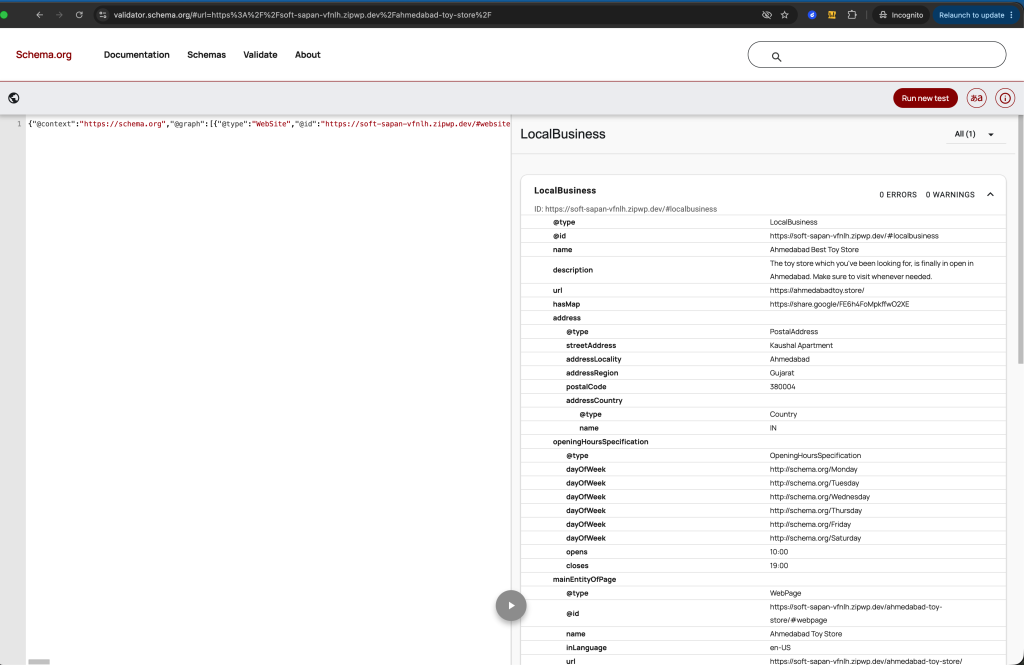
Task: Click the Incognito indicator
Action: pyautogui.click(x=901, y=15)
